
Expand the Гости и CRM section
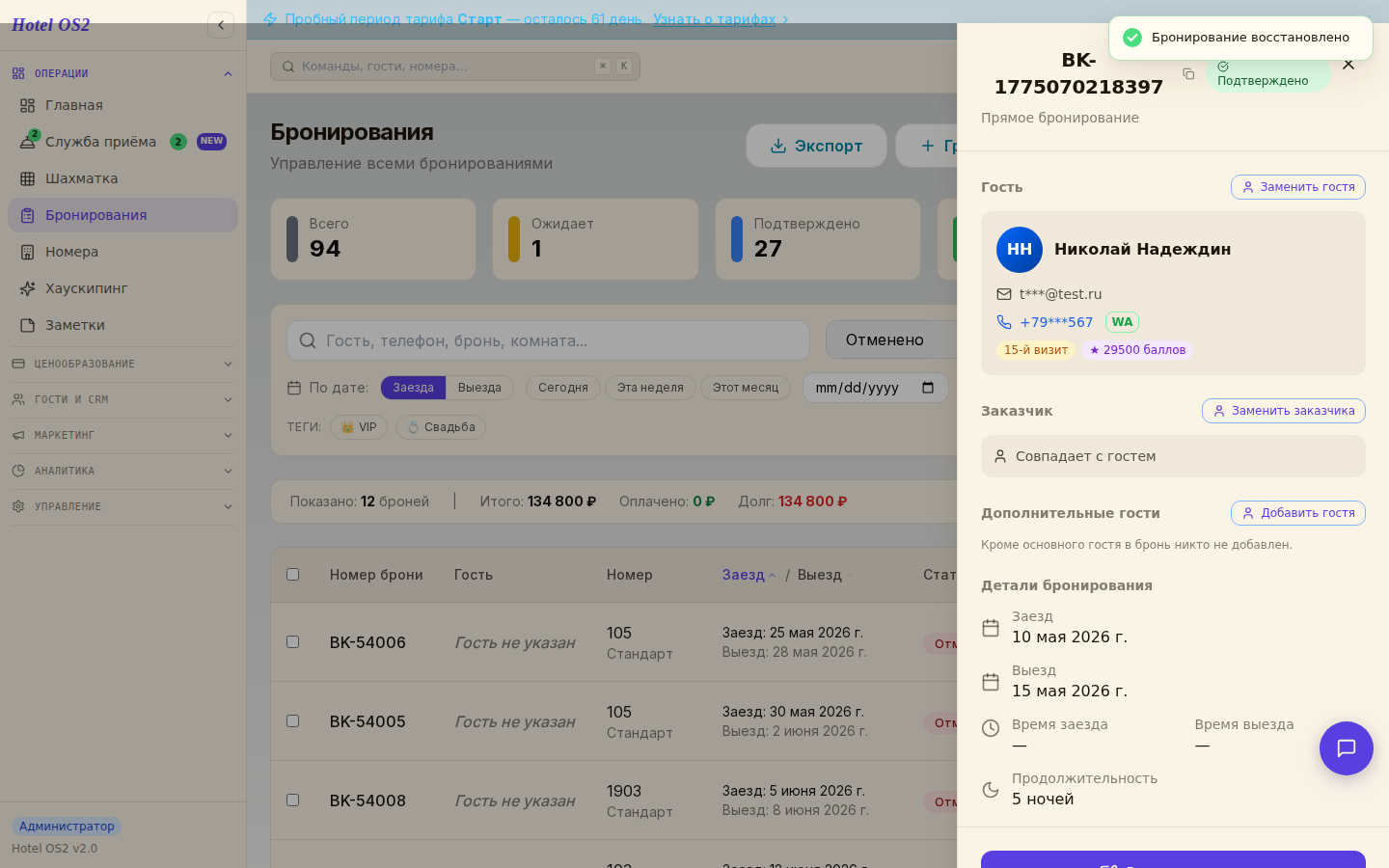[x=123, y=399]
